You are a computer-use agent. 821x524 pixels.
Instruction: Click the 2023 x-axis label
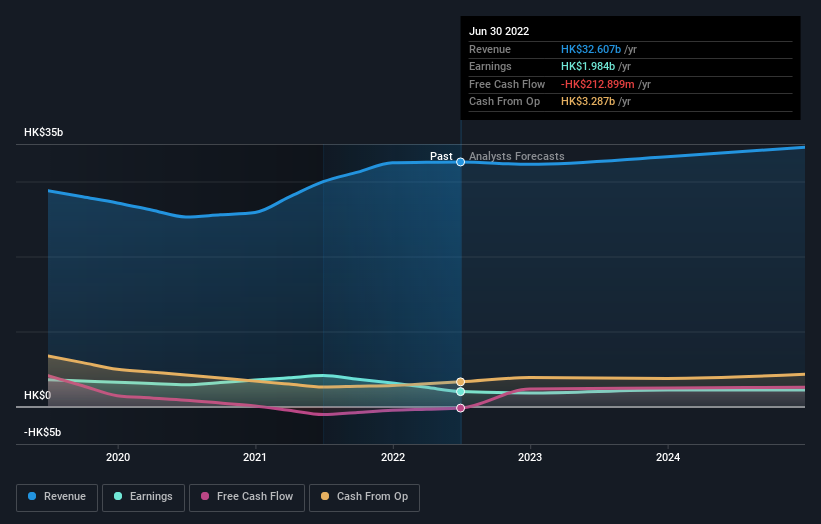(530, 458)
